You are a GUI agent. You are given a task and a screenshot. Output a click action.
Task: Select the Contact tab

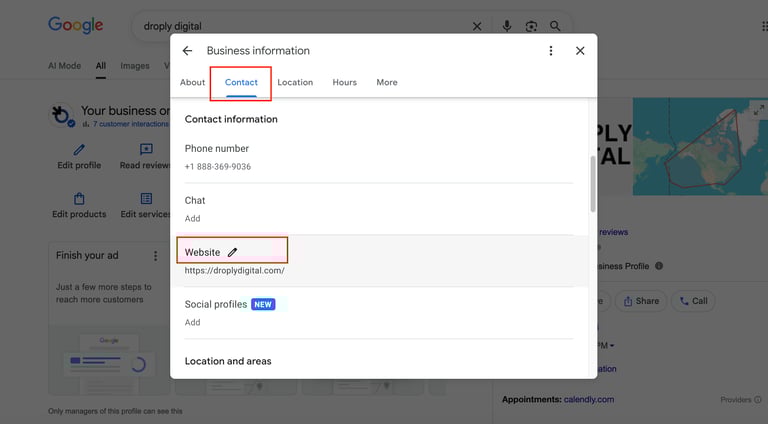point(241,82)
